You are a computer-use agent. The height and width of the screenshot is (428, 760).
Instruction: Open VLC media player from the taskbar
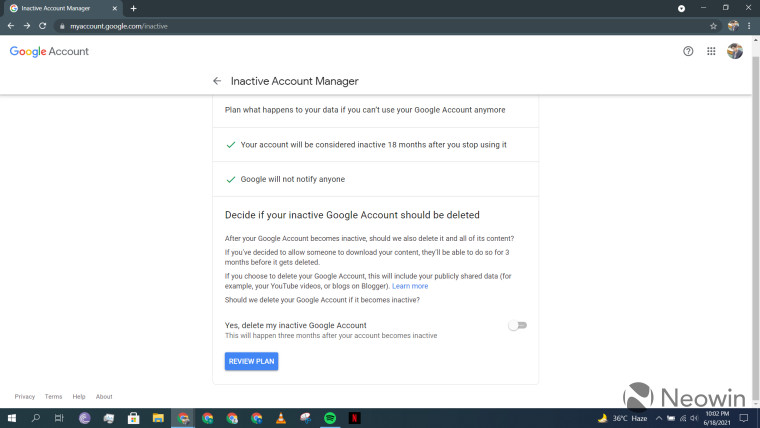pos(281,418)
